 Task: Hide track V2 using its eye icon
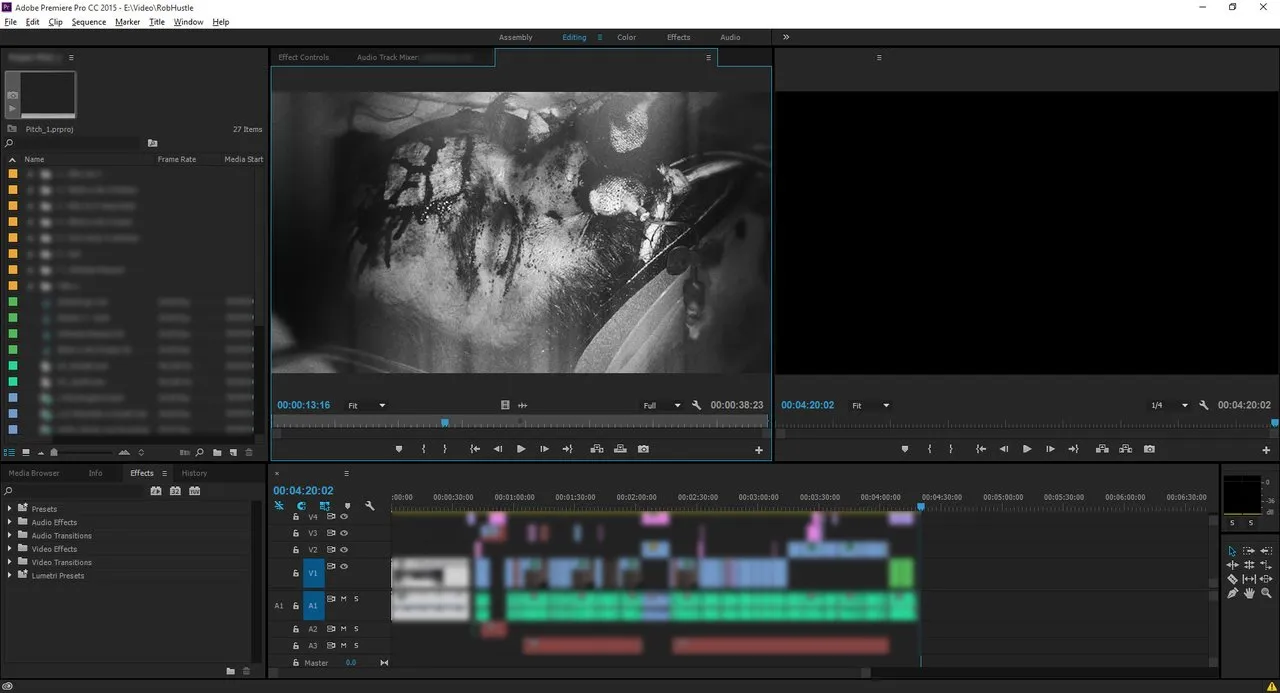click(344, 549)
